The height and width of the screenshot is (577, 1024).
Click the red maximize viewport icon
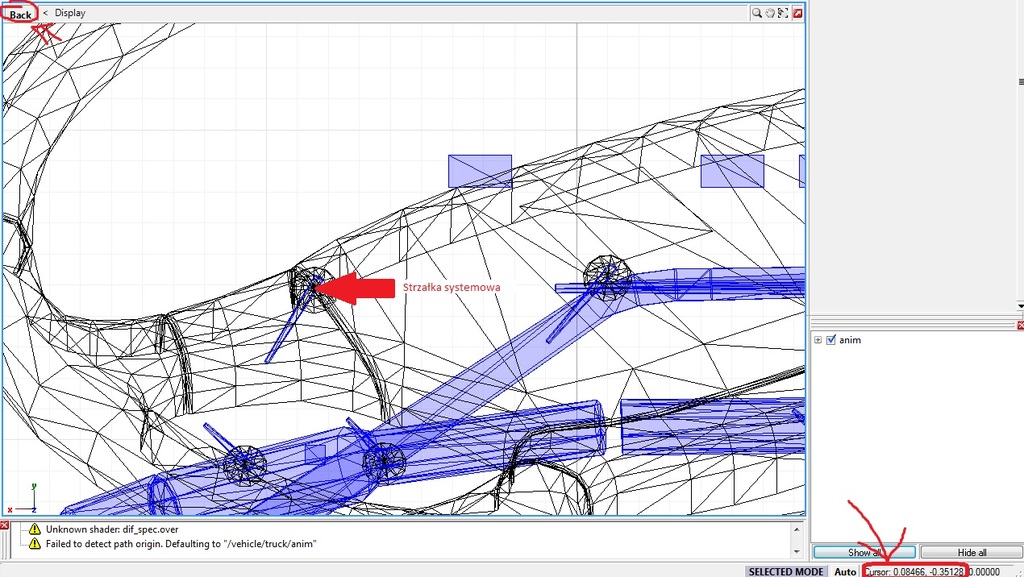tap(797, 13)
